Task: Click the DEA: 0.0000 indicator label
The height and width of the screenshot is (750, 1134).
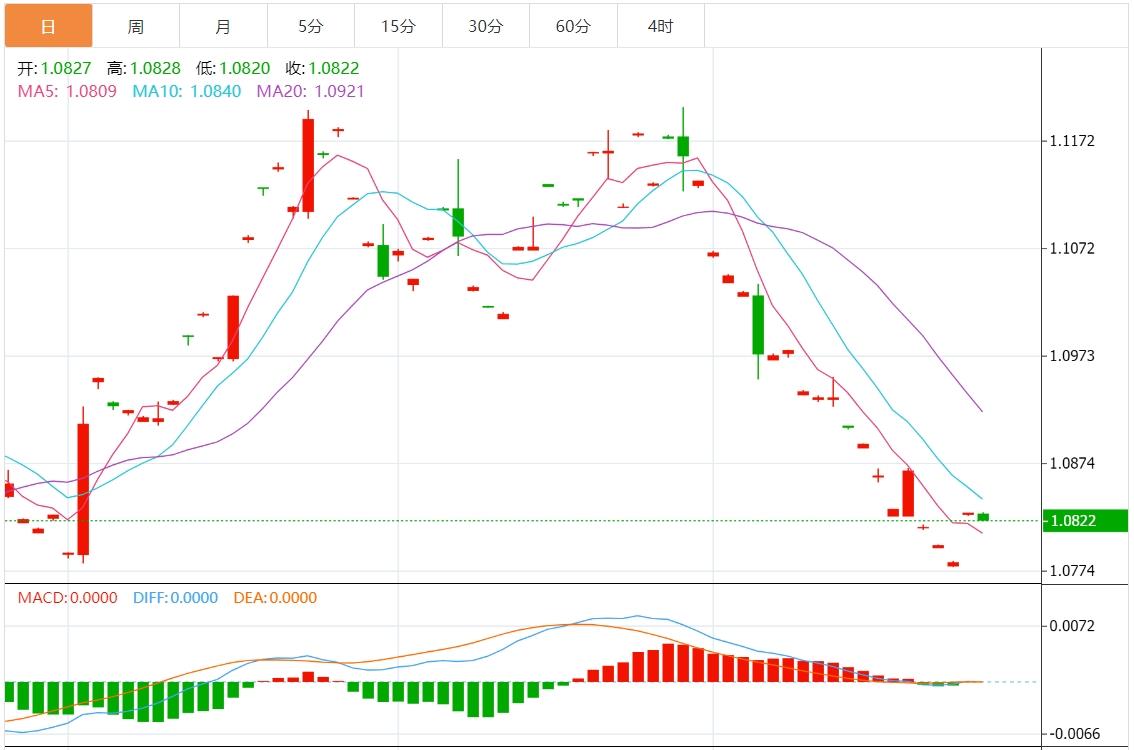Action: point(275,598)
